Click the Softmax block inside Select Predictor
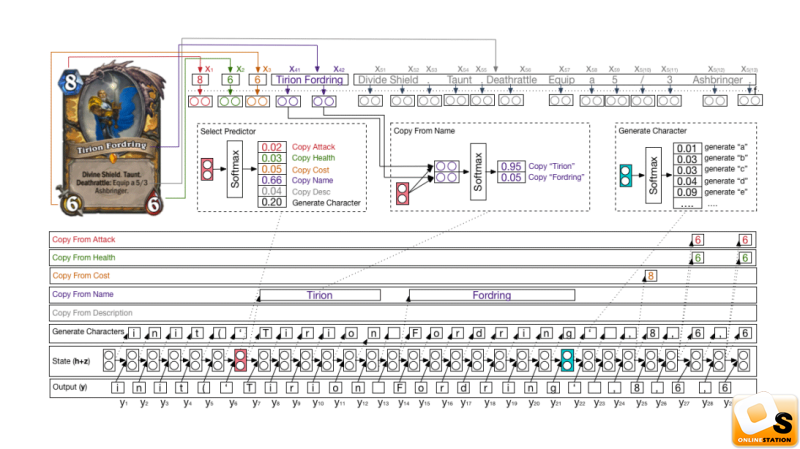 coord(235,169)
